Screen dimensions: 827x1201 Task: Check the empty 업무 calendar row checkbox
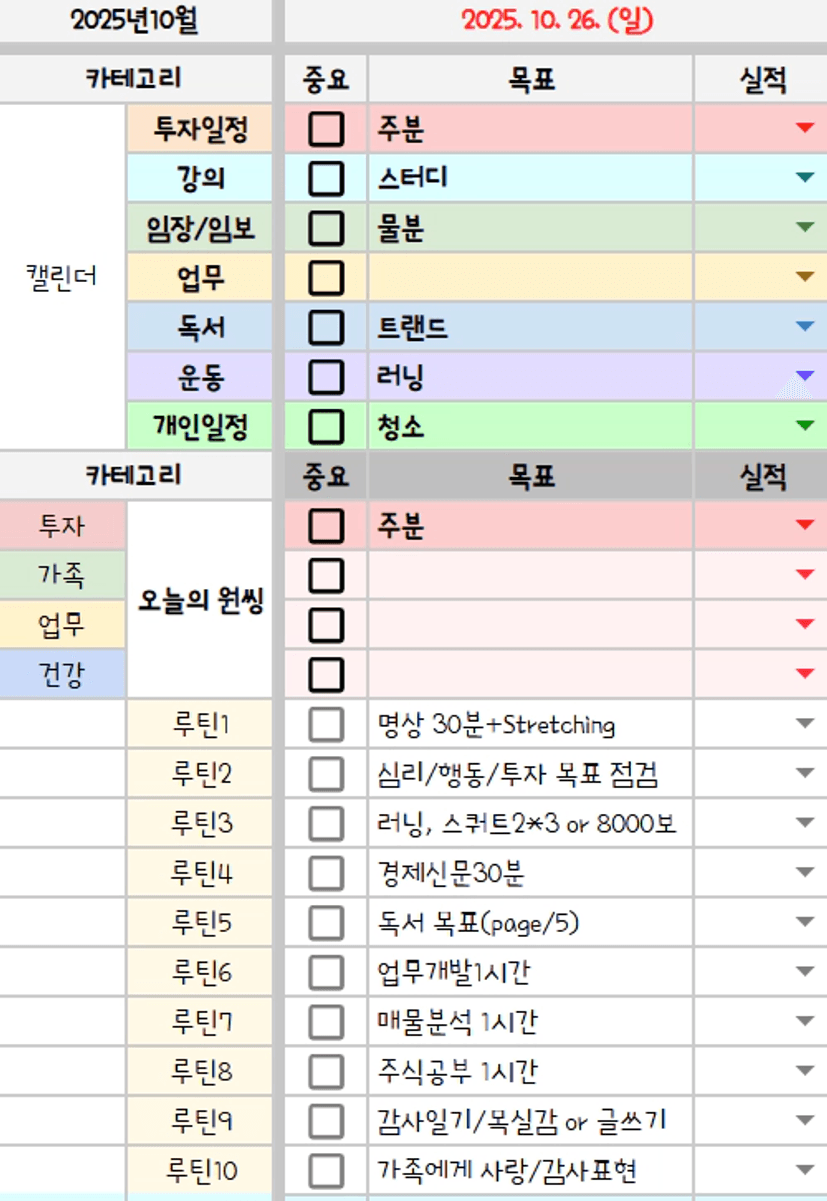coord(326,278)
